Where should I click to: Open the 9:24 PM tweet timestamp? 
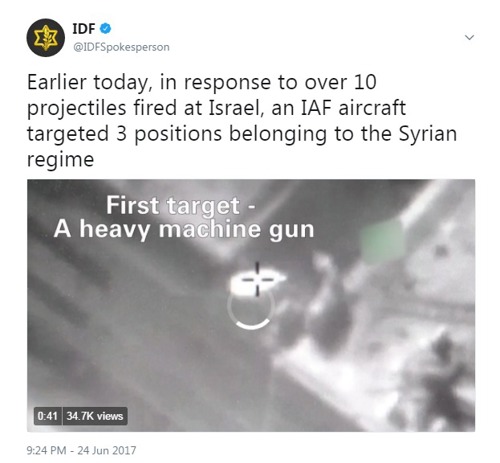46,450
